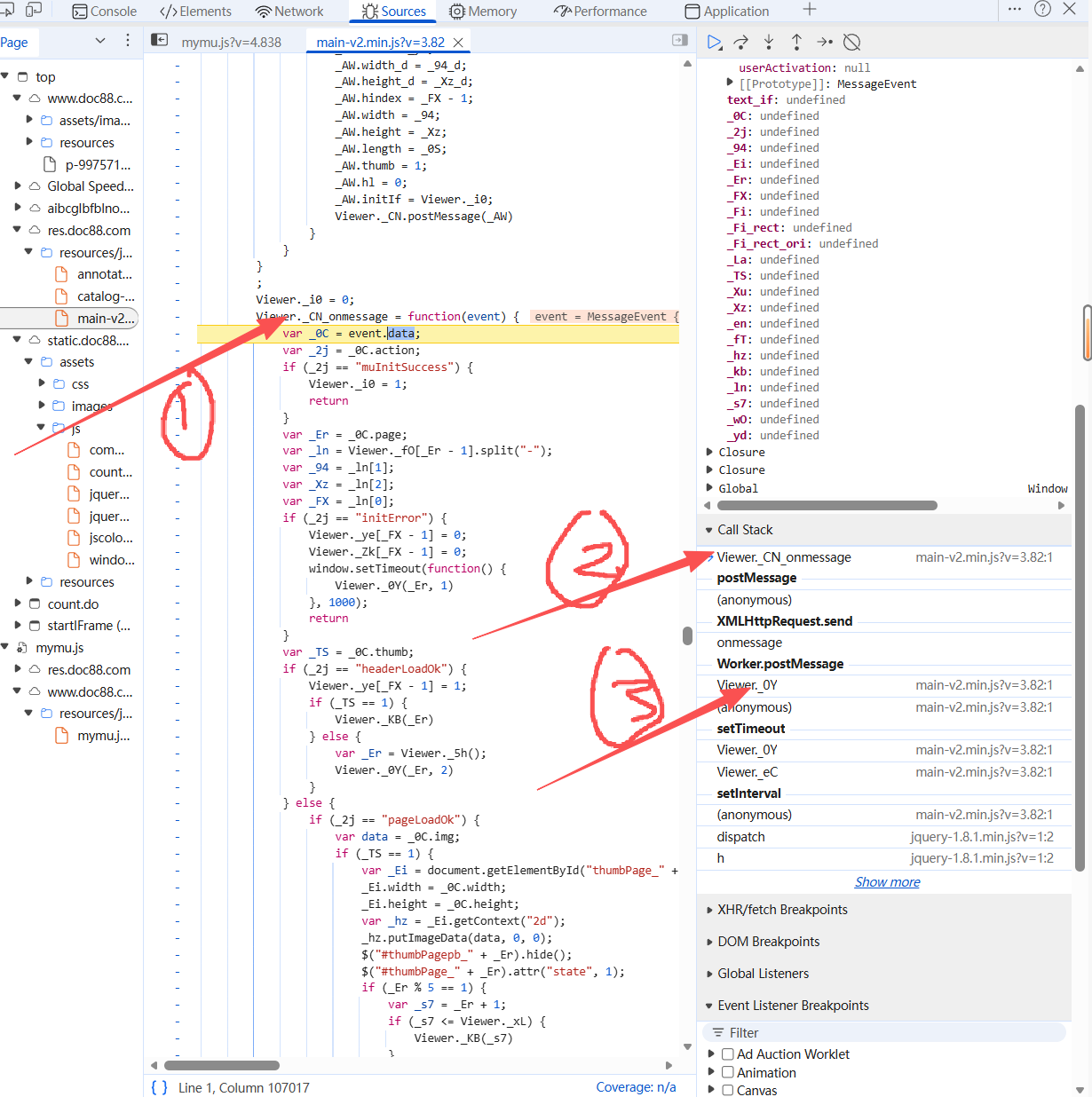Toggle the navigator sidebar icon

[x=160, y=40]
